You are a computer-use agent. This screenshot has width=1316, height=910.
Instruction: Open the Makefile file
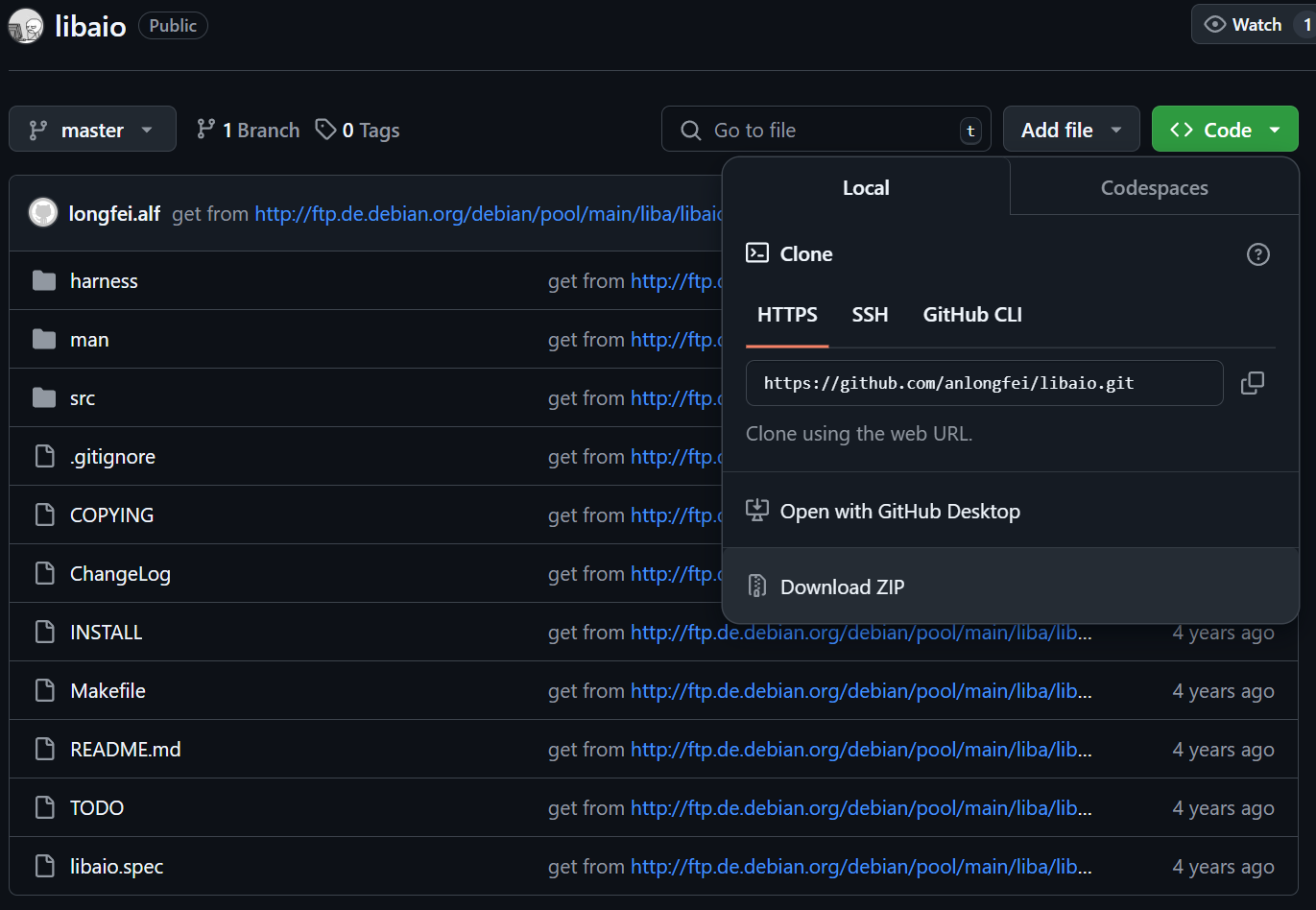tap(108, 690)
